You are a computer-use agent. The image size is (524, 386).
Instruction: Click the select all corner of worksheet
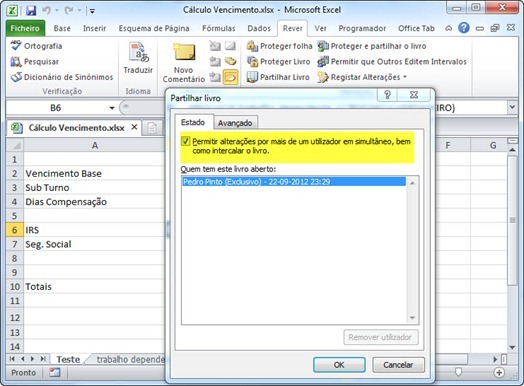coord(15,145)
